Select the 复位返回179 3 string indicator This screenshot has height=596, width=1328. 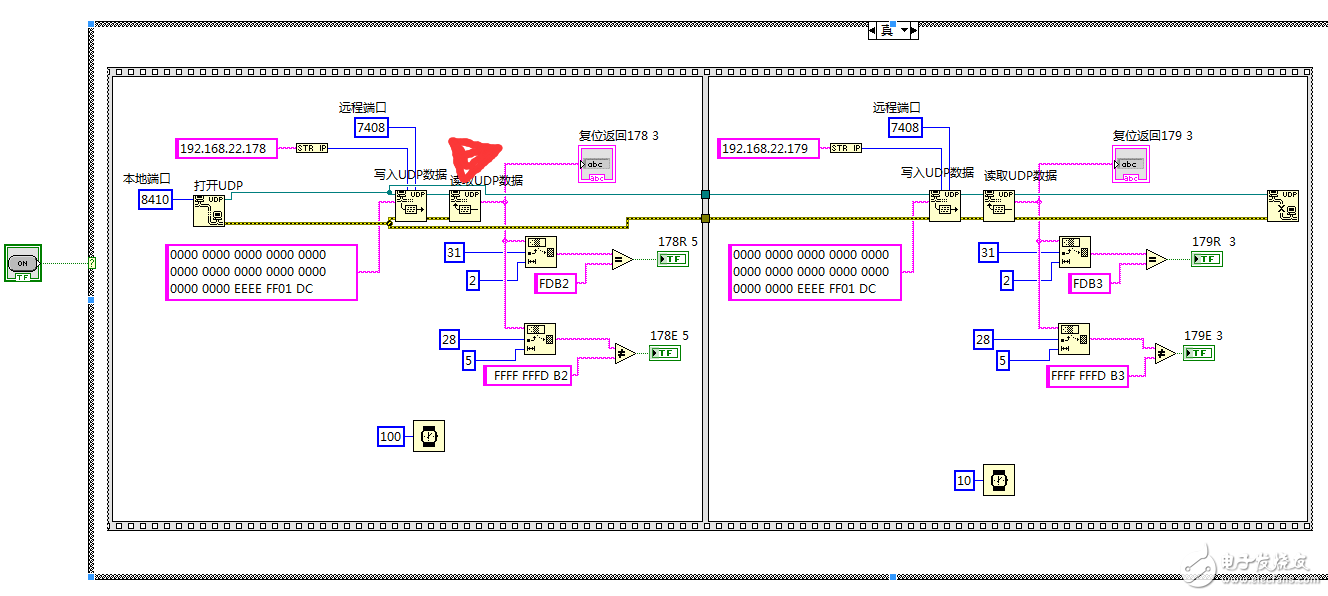click(x=1130, y=164)
